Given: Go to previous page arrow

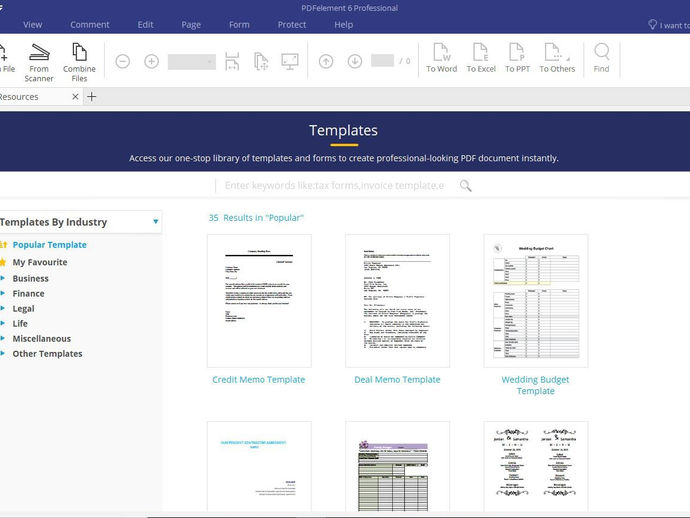Looking at the screenshot, I should click(x=326, y=61).
